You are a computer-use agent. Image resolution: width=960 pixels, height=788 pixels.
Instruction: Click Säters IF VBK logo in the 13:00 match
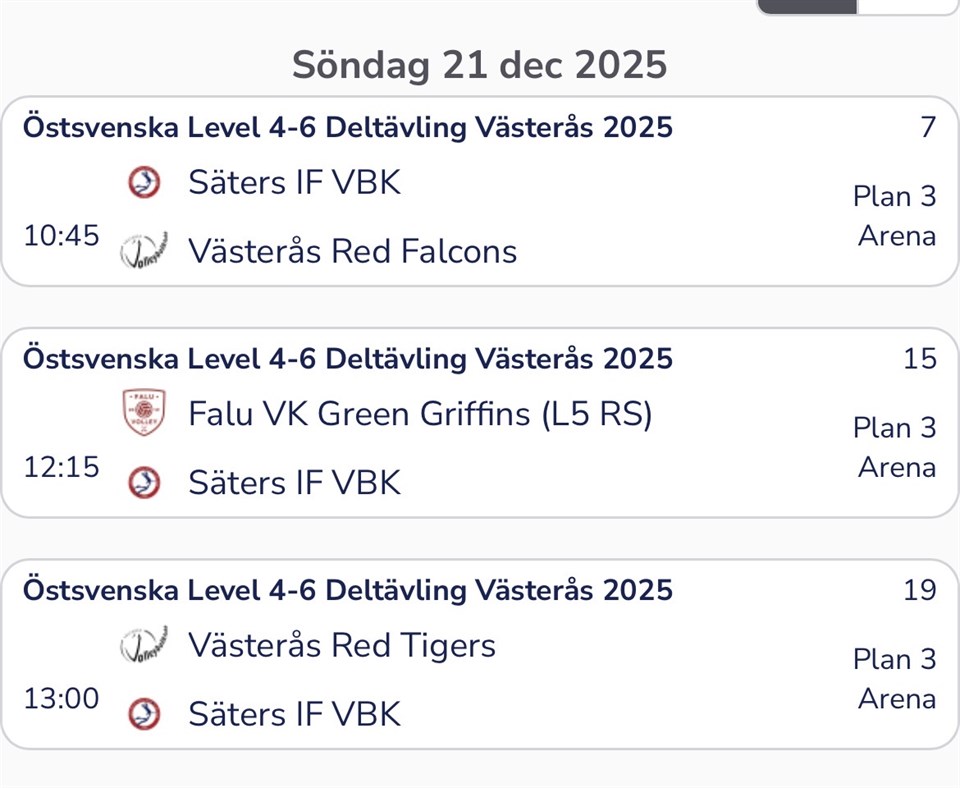(x=145, y=714)
